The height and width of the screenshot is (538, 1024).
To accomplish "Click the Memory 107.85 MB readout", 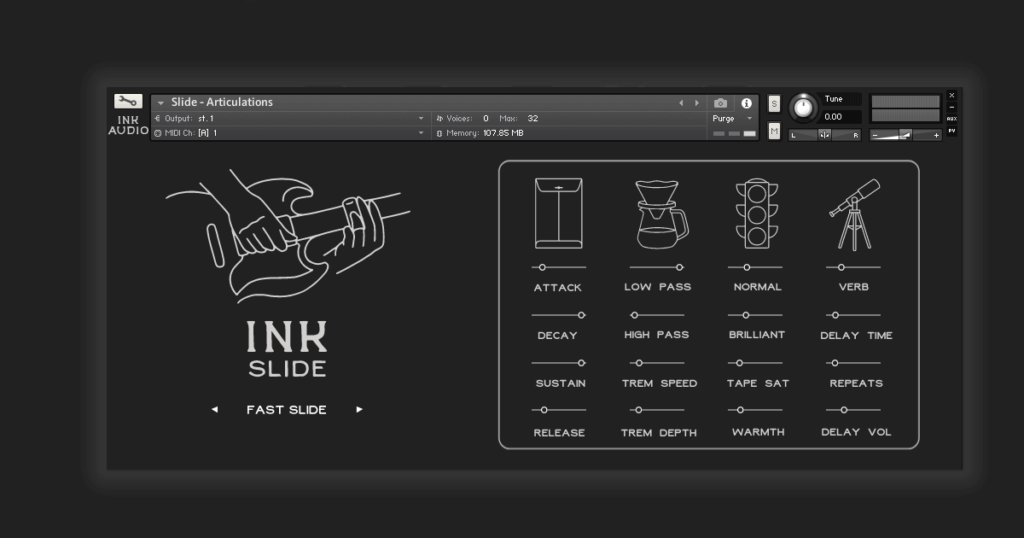I will tap(481, 133).
